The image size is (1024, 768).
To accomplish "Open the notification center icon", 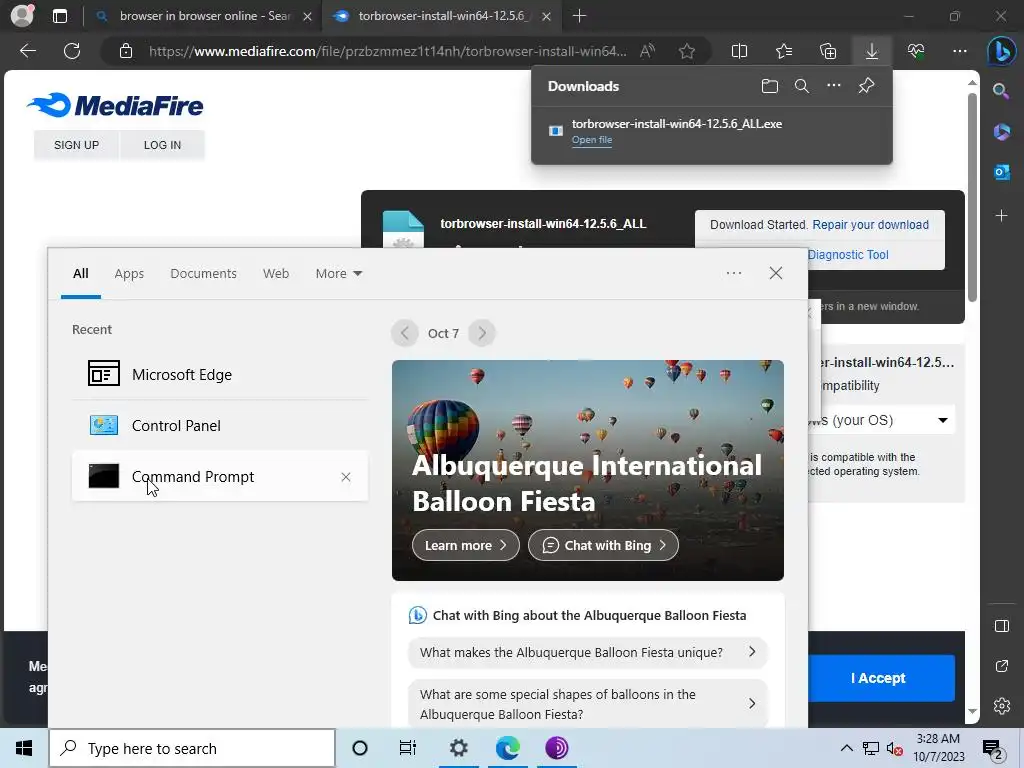I will tap(993, 748).
